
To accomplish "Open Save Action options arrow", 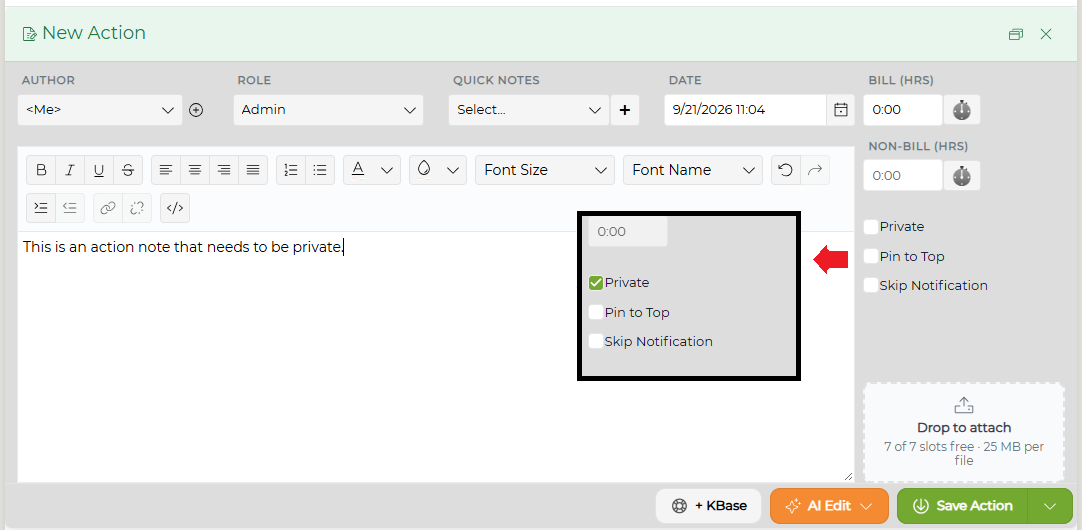I will [1050, 506].
